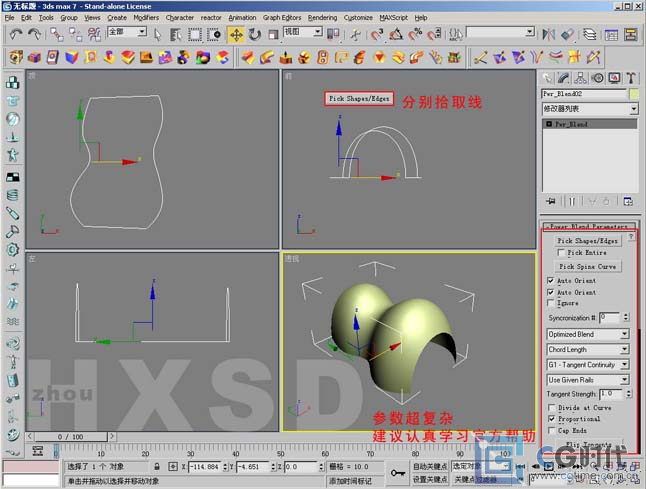Image resolution: width=646 pixels, height=489 pixels.
Task: Toggle Show End Result in modifier stack
Action: coord(572,201)
